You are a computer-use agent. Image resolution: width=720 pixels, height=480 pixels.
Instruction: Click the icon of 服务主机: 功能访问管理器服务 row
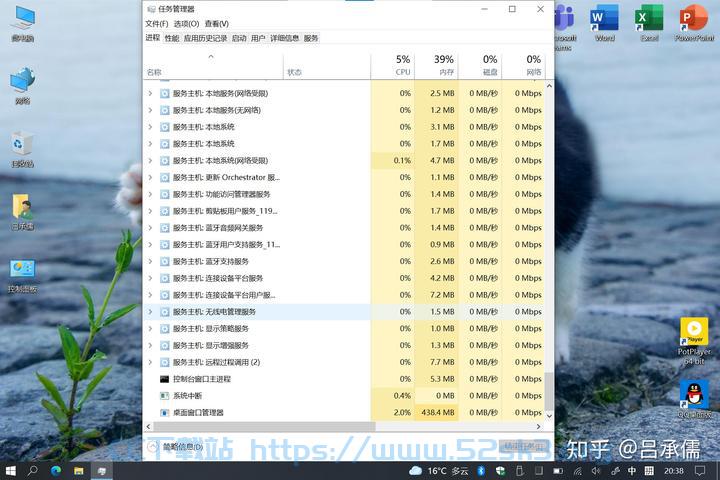click(164, 194)
